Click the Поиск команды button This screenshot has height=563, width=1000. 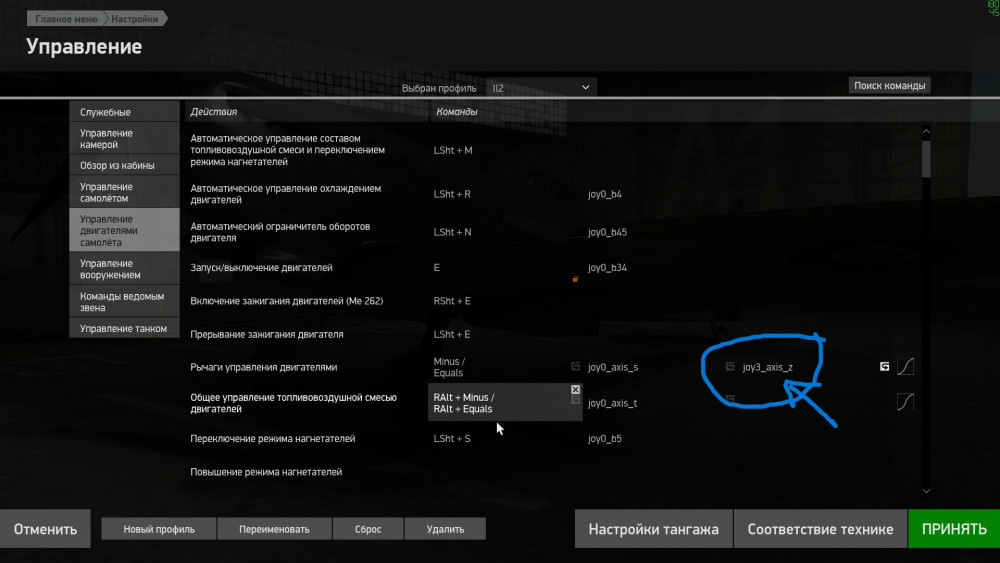tap(889, 85)
